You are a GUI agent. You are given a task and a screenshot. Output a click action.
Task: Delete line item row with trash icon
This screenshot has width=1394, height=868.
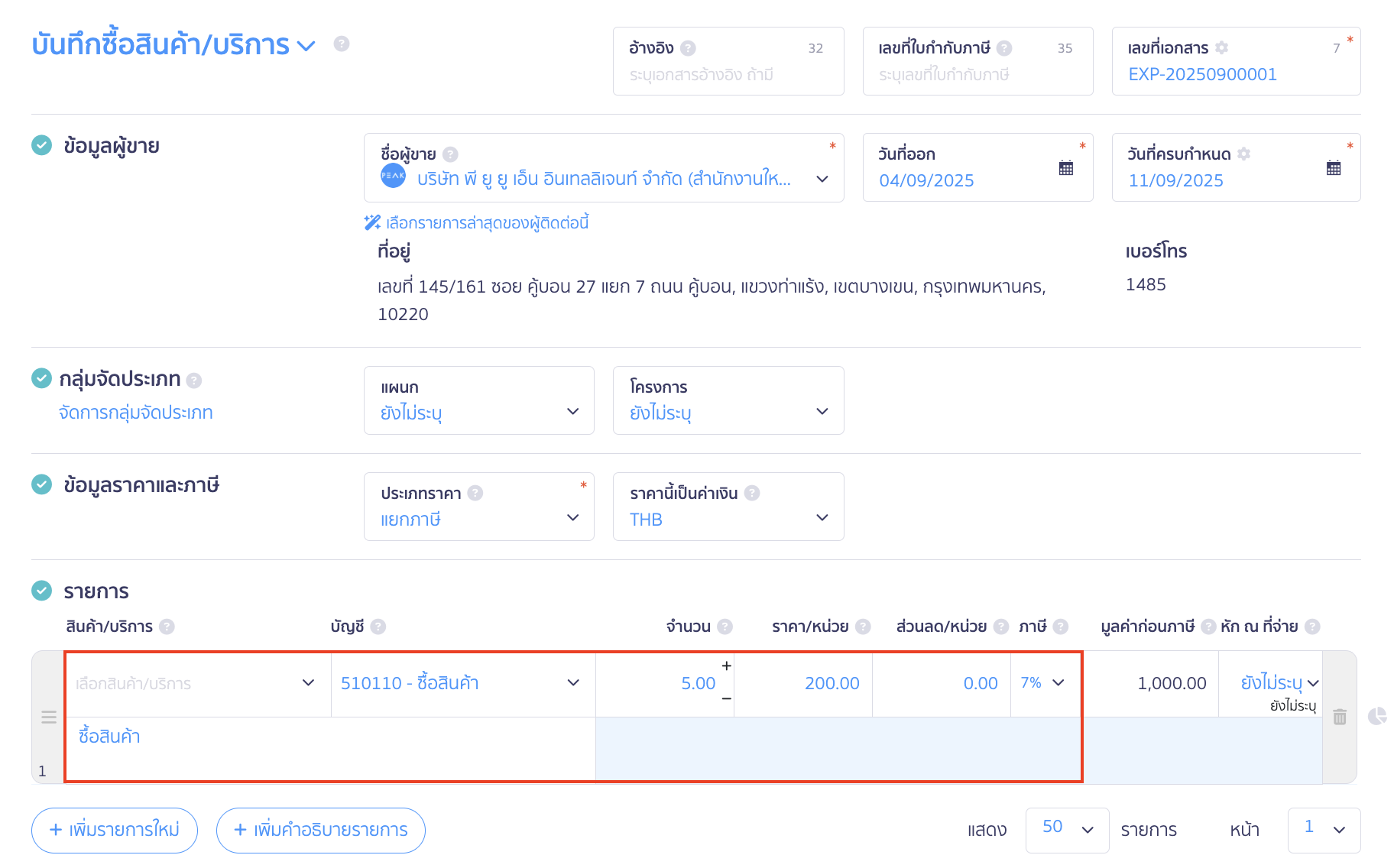pyautogui.click(x=1339, y=717)
